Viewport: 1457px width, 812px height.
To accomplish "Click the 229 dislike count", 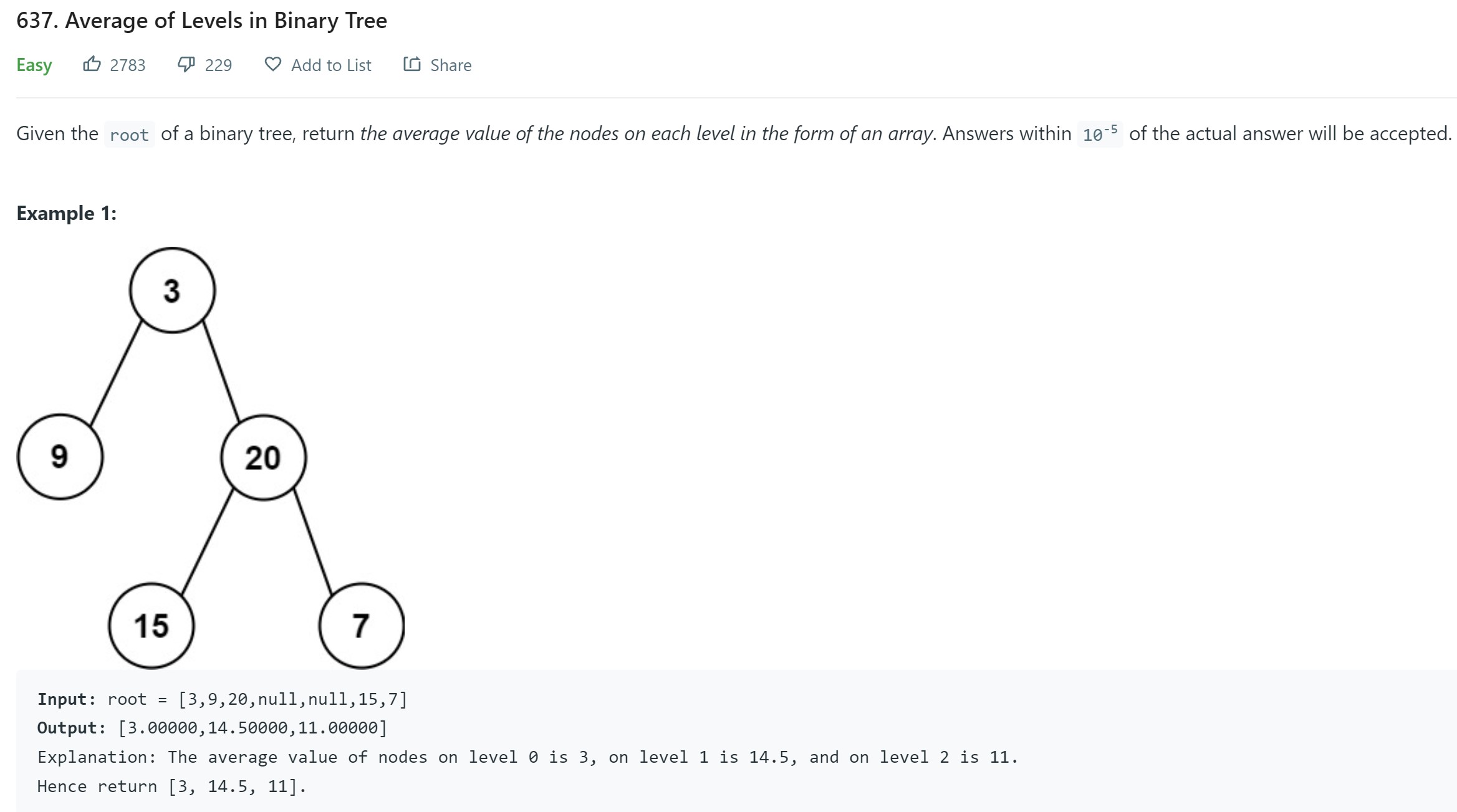I will pyautogui.click(x=218, y=65).
